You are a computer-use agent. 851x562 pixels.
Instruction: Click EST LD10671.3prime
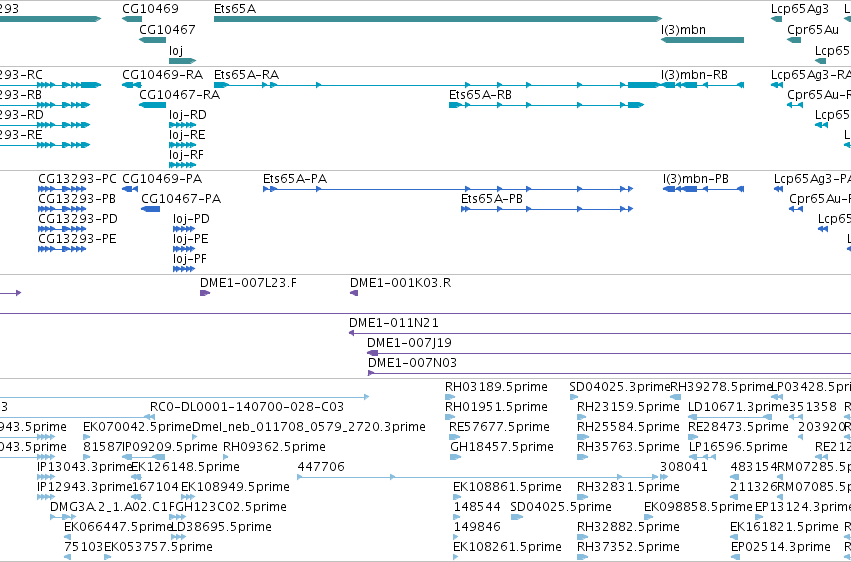coord(738,407)
